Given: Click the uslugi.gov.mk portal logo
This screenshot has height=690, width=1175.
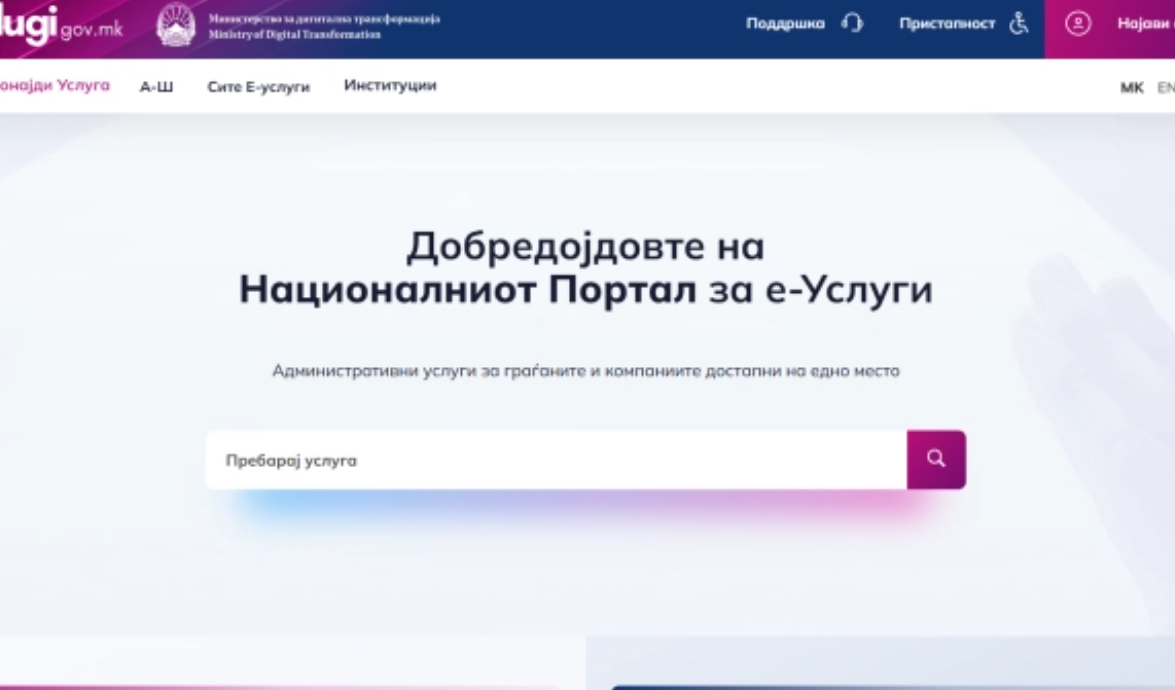Looking at the screenshot, I should [x=60, y=27].
